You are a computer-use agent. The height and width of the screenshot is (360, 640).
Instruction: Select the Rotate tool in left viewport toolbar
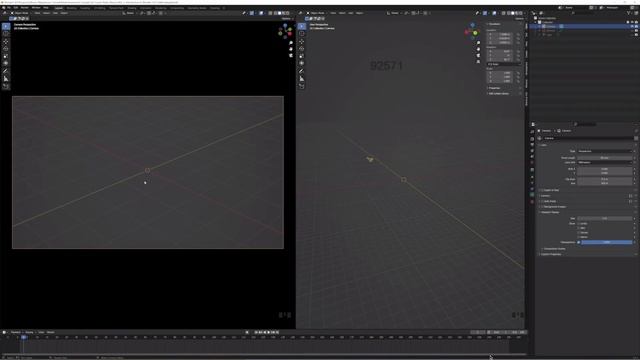6,49
